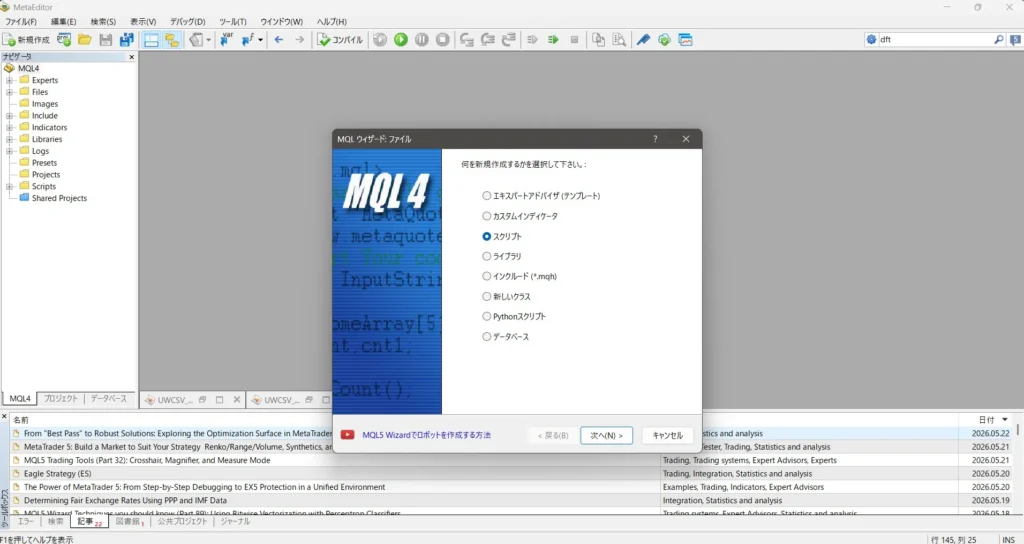This screenshot has width=1024, height=544.
Task: Click the New project icon in toolbar
Action: point(64,40)
